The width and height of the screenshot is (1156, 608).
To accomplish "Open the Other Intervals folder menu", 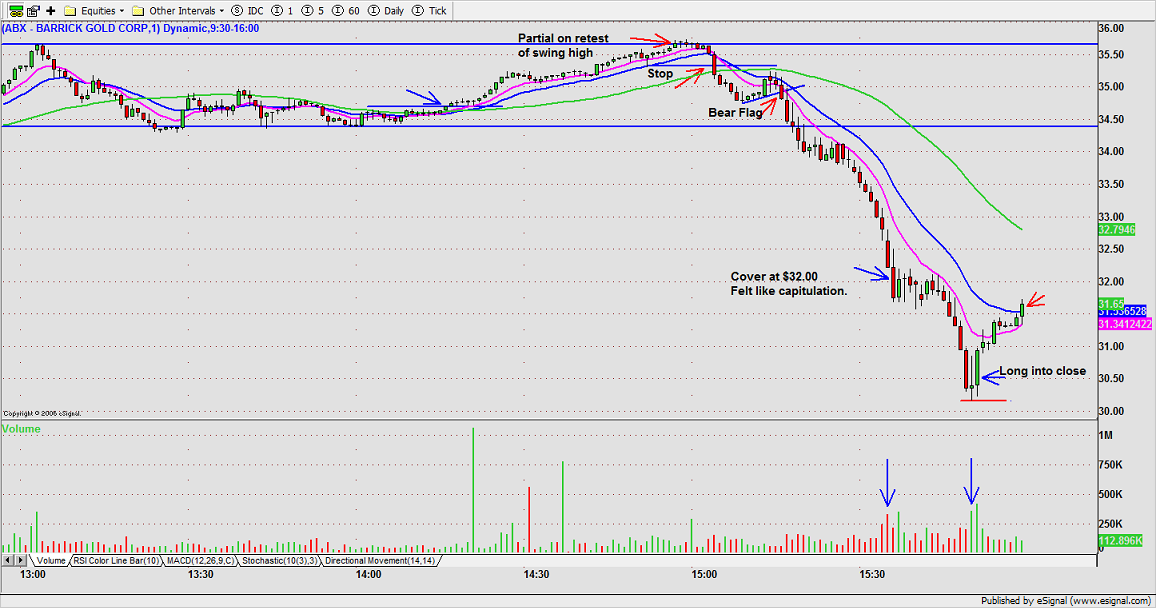I will click(178, 10).
